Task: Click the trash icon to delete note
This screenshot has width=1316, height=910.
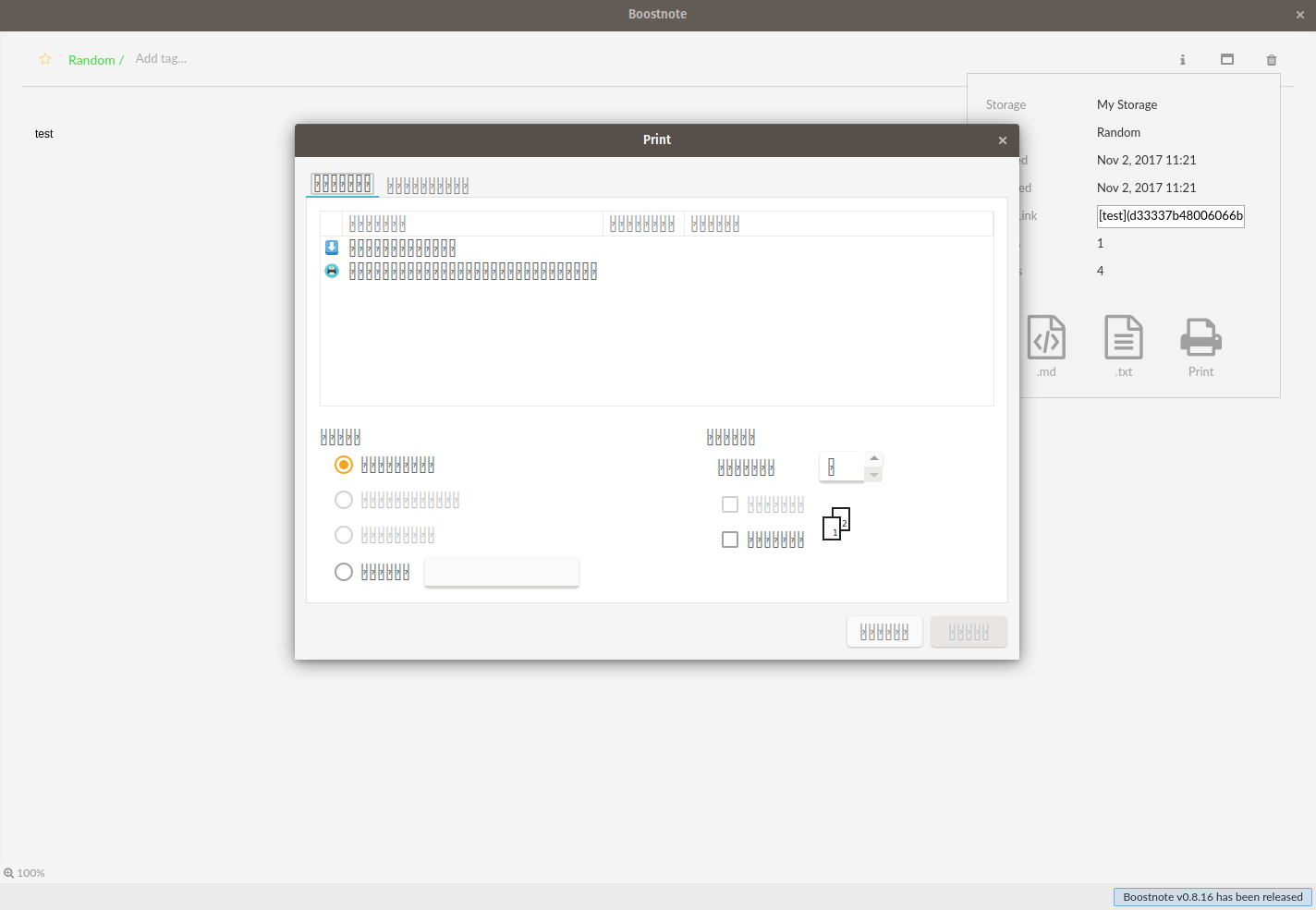Action: tap(1272, 60)
